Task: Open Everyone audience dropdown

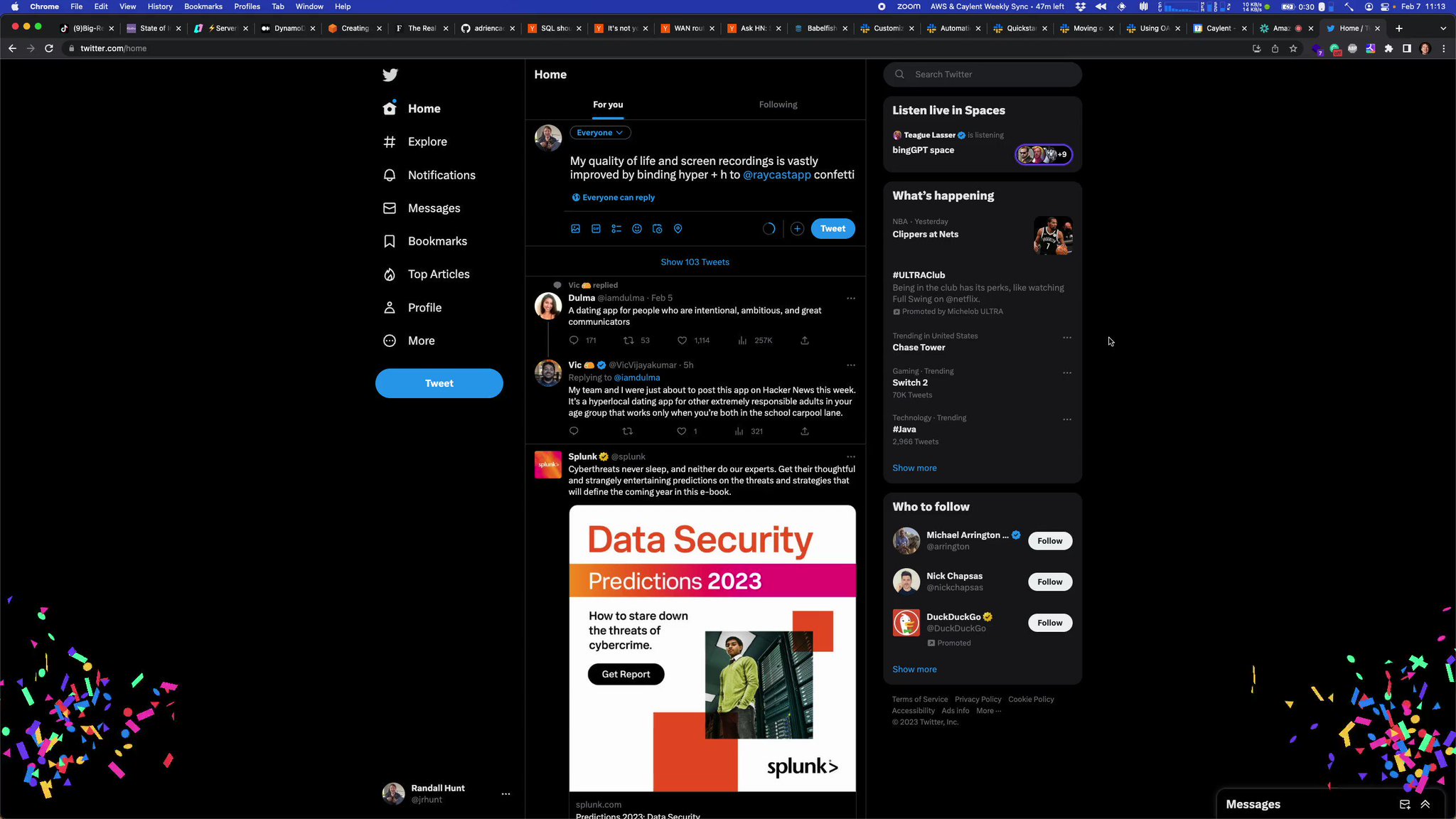Action: (x=600, y=133)
